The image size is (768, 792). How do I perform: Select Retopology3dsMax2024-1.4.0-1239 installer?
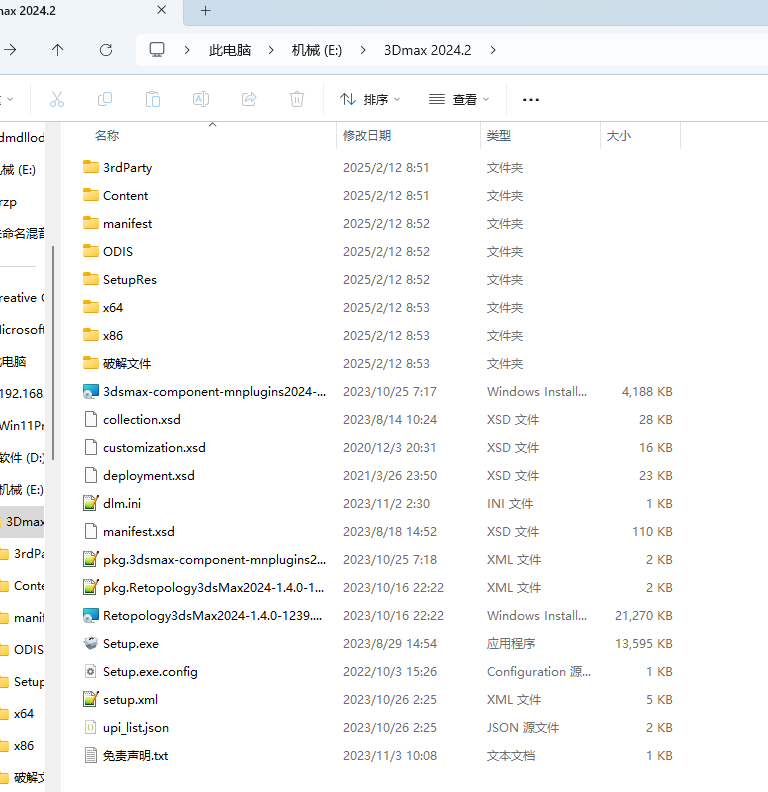[202, 616]
